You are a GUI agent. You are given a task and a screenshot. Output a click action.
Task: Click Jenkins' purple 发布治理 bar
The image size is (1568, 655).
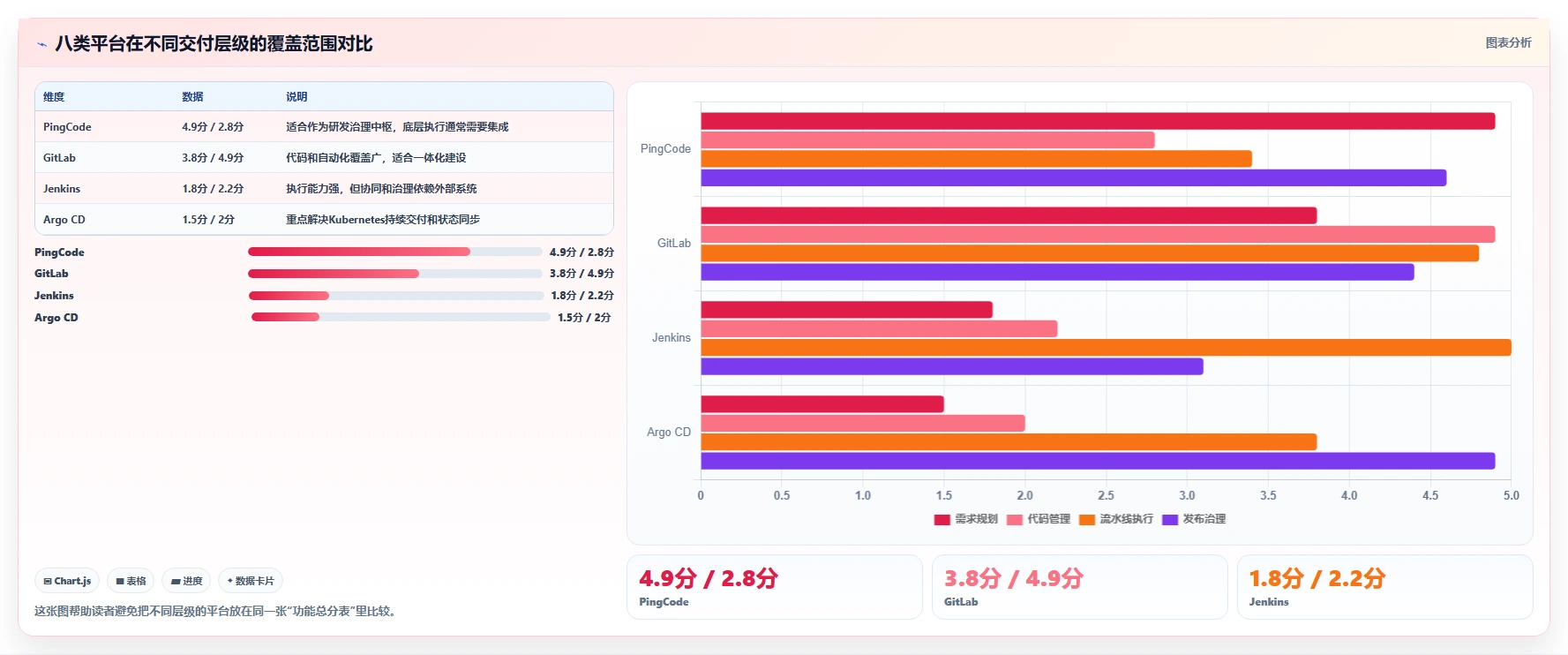pyautogui.click(x=952, y=366)
